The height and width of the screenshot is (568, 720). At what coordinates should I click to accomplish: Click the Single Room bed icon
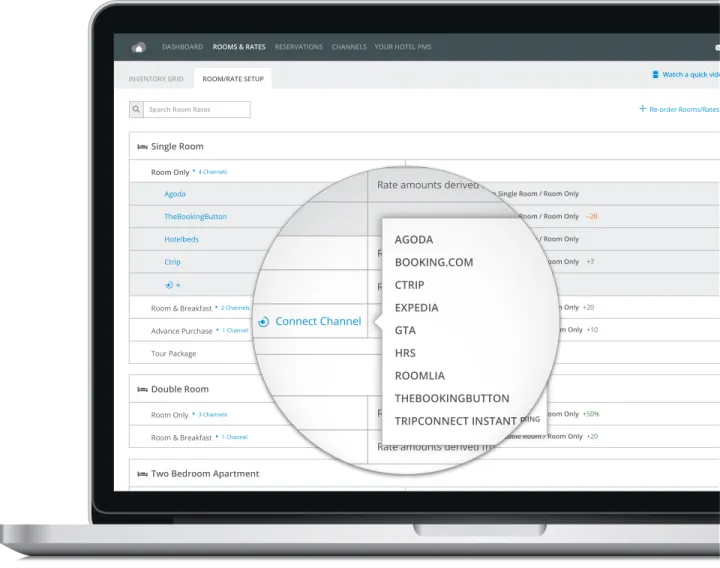point(142,147)
